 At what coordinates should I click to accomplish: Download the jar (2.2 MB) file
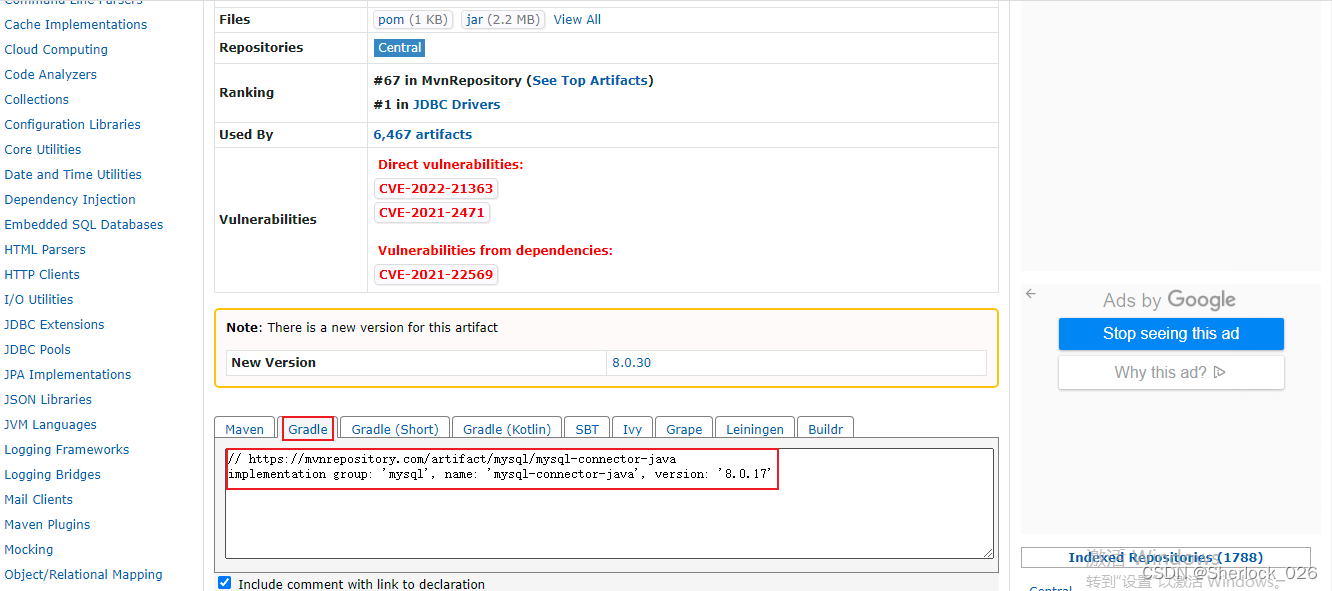502,18
